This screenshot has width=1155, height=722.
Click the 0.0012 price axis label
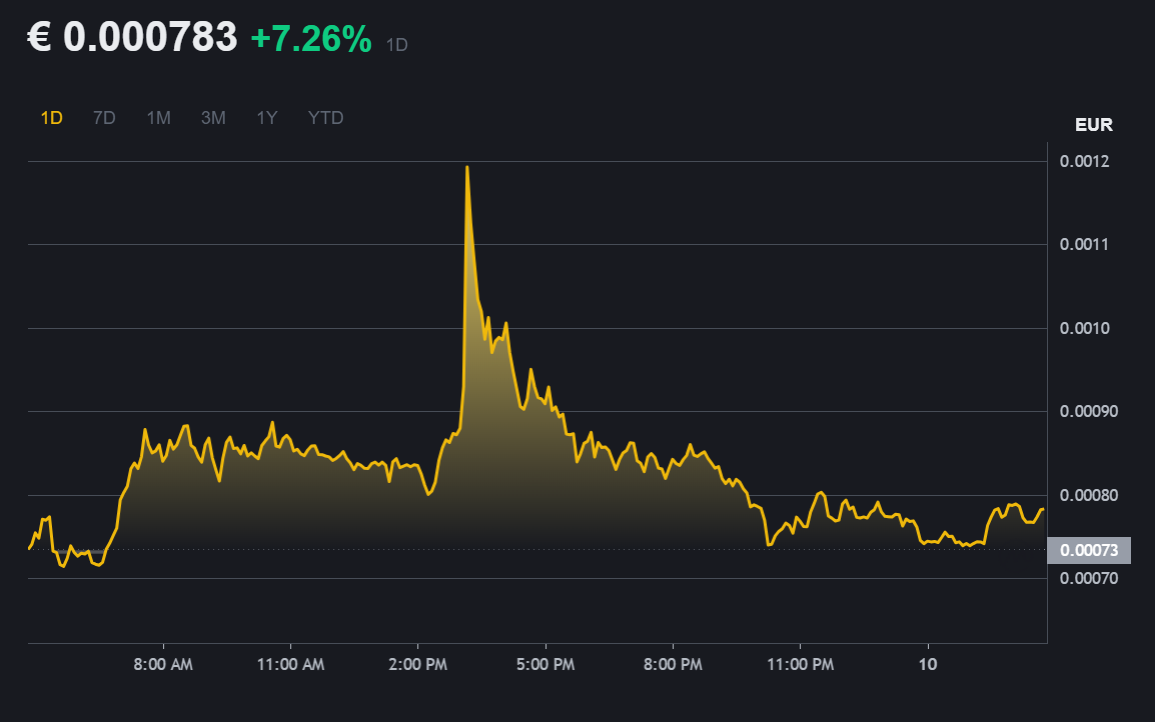click(x=1083, y=161)
